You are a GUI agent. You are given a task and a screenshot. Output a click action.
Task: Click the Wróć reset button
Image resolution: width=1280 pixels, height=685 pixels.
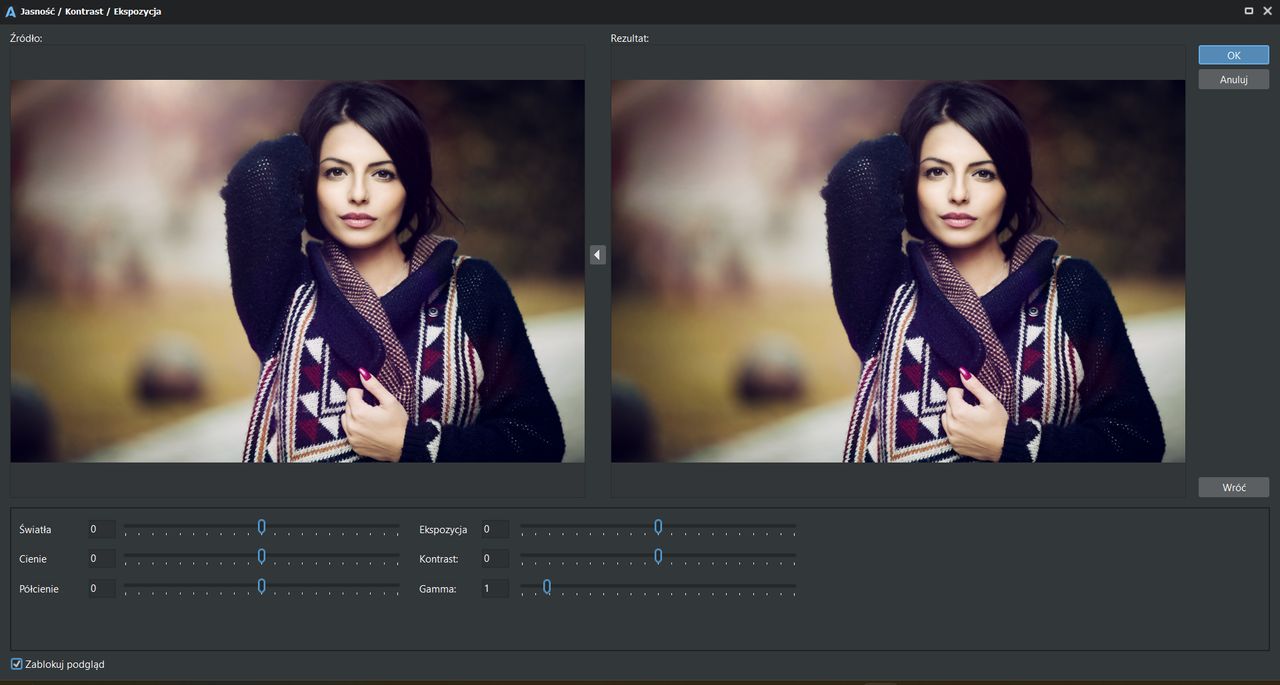click(1233, 488)
